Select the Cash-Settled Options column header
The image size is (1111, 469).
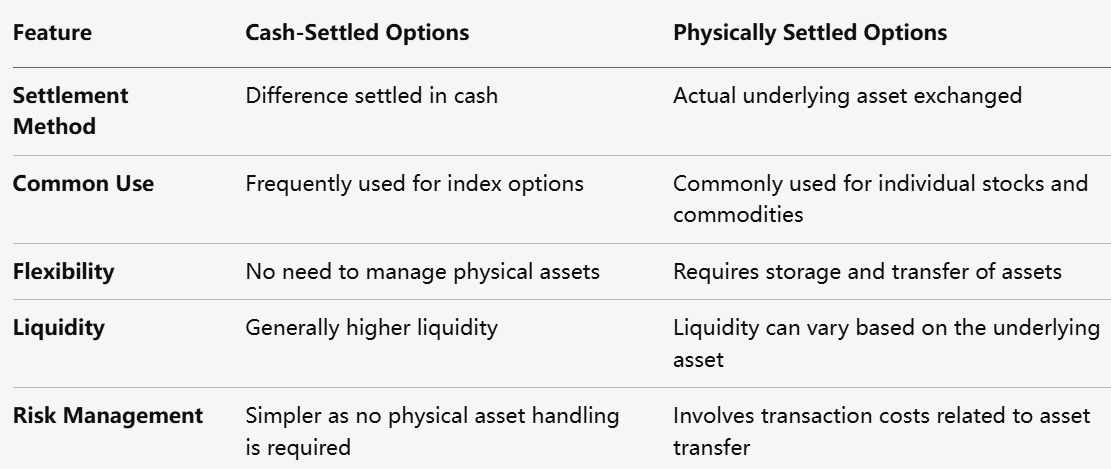(x=357, y=33)
